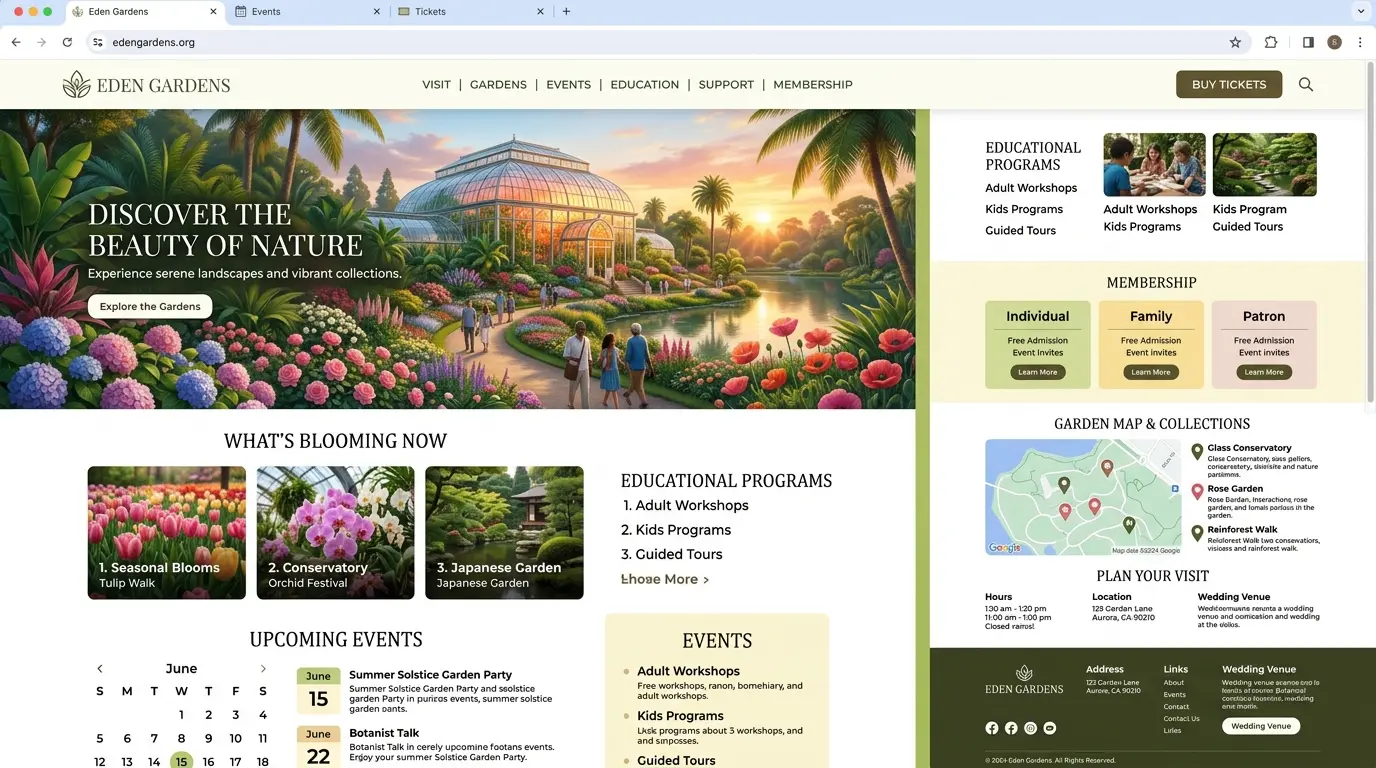Image resolution: width=1376 pixels, height=768 pixels.
Task: Click Learn More under Family membership
Action: 1150,372
